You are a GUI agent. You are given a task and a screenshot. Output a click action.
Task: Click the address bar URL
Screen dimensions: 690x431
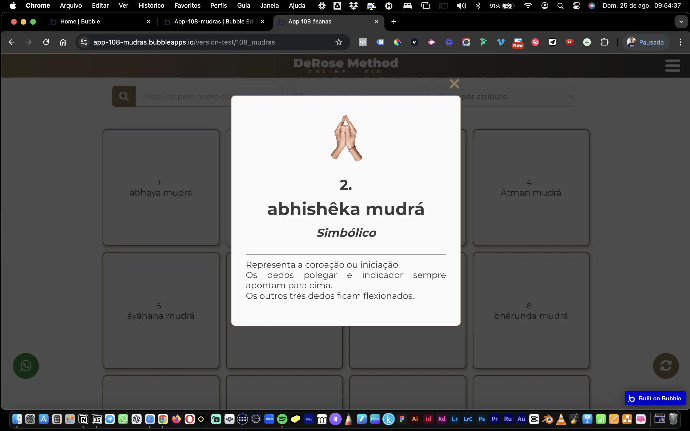[184, 42]
